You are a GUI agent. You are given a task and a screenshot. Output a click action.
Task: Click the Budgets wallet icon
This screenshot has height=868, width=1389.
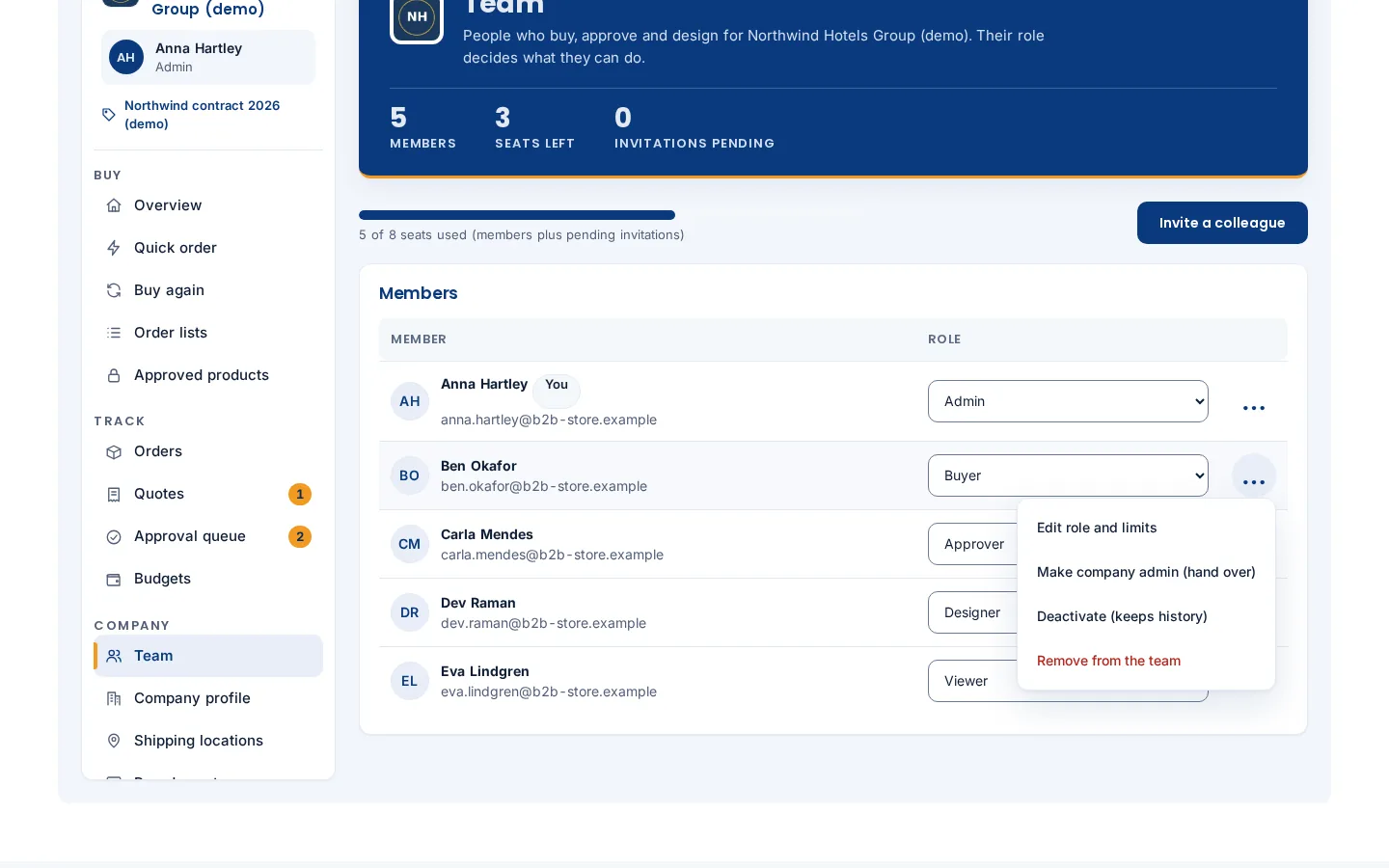pyautogui.click(x=114, y=579)
